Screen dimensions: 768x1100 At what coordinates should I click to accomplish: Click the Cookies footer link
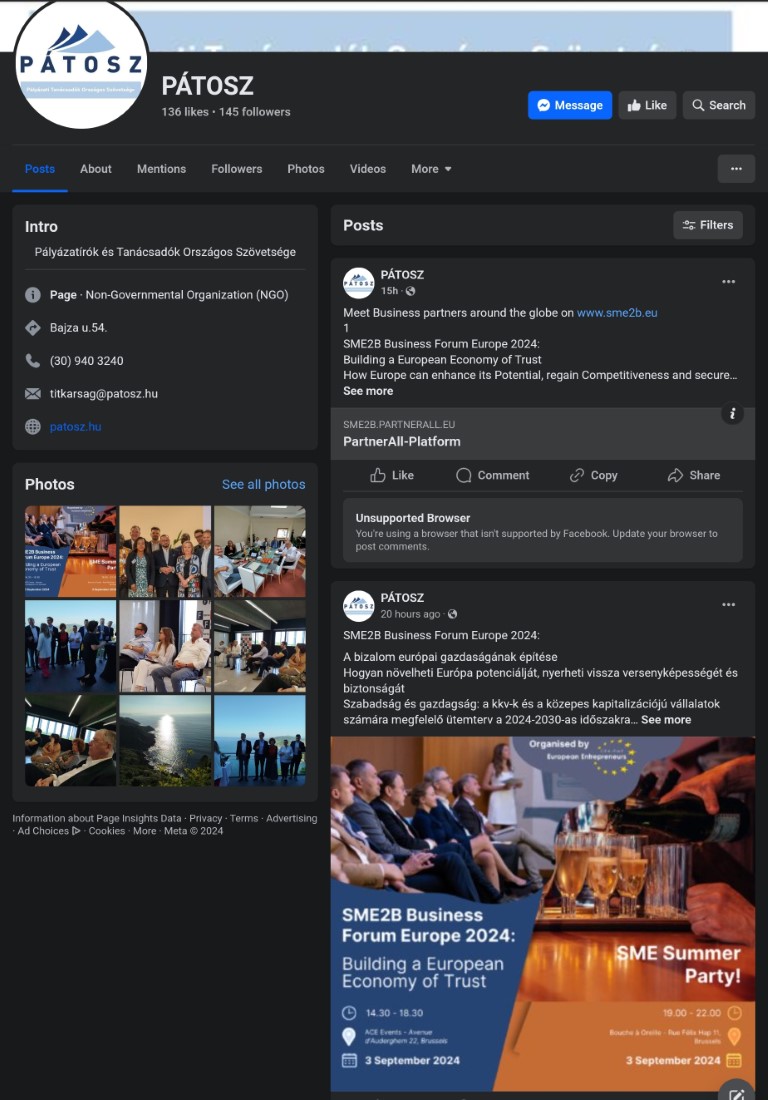point(107,831)
